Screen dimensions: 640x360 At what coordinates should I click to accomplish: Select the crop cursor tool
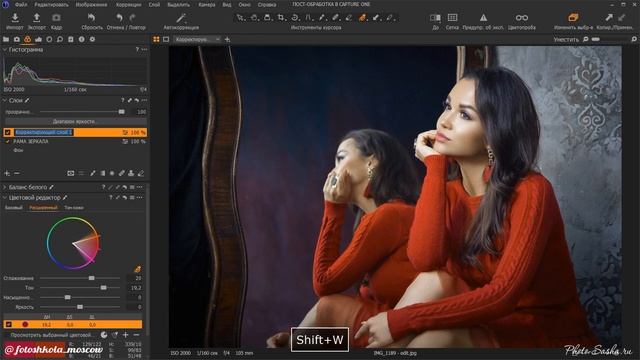point(281,18)
